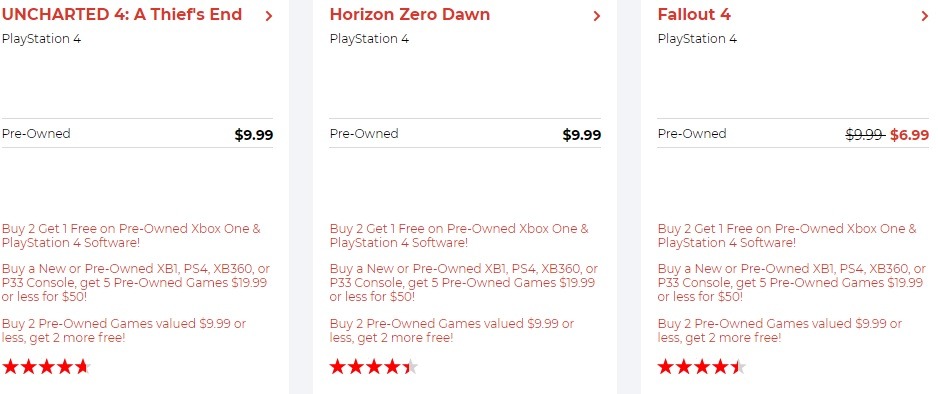The width and height of the screenshot is (938, 394).
Task: Open Buy 2 Get 1 Free offer under UNCHARTED 4
Action: point(131,236)
